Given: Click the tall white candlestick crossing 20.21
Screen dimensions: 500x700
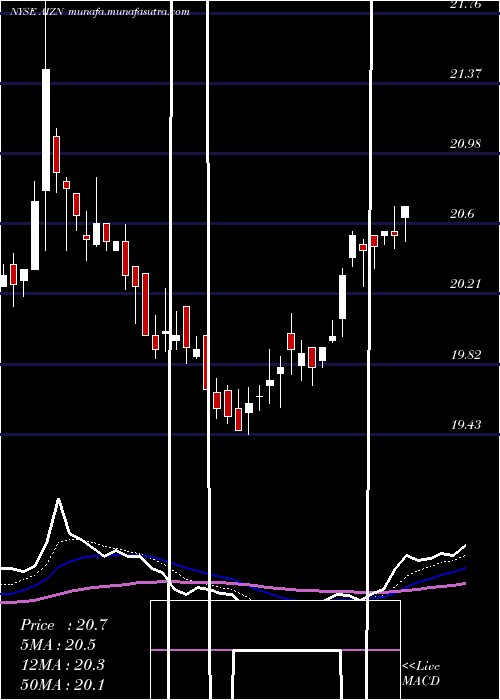Looking at the screenshot, I should 342,297.
